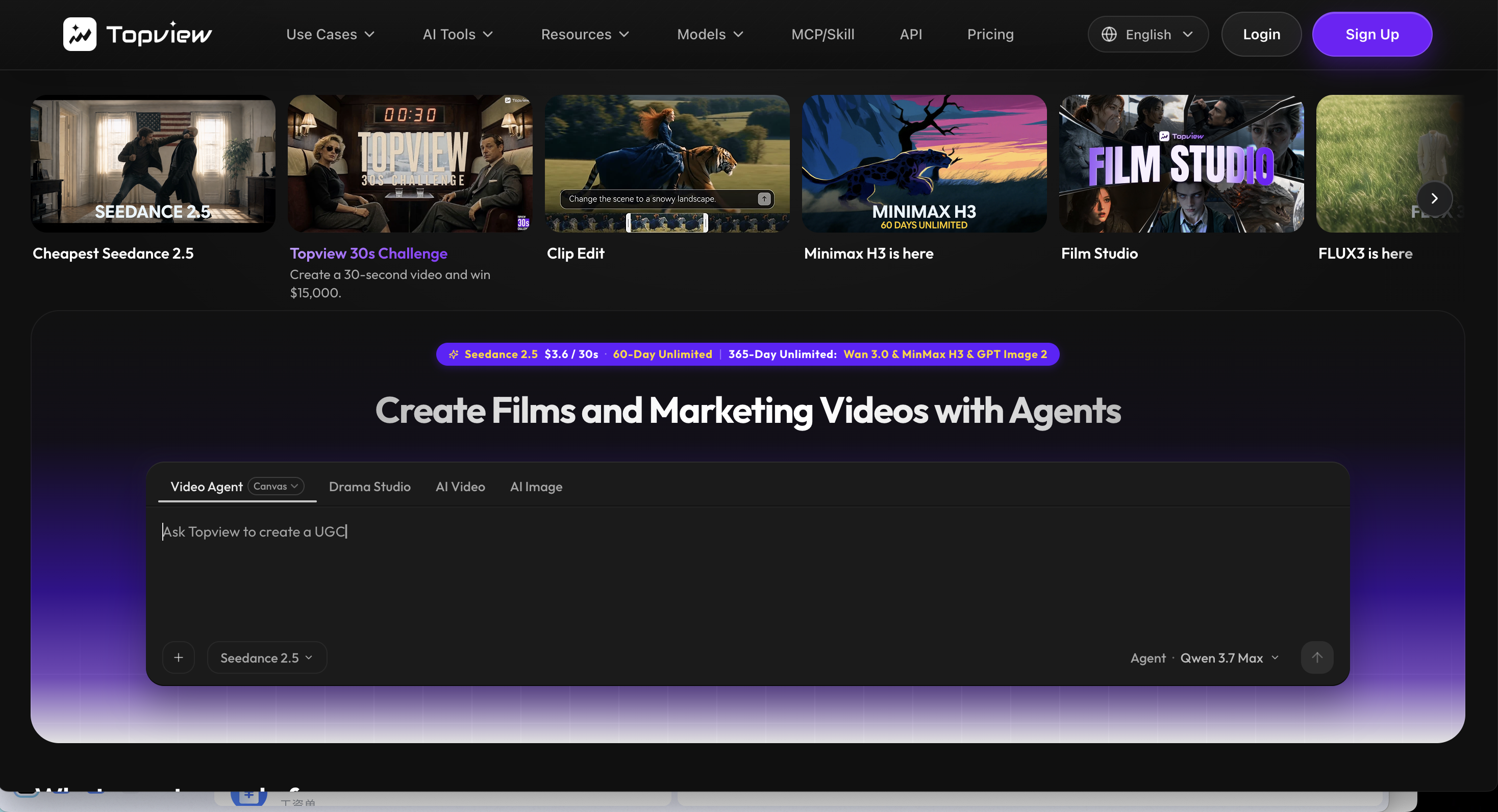Open the API page
The image size is (1498, 812).
tap(911, 34)
